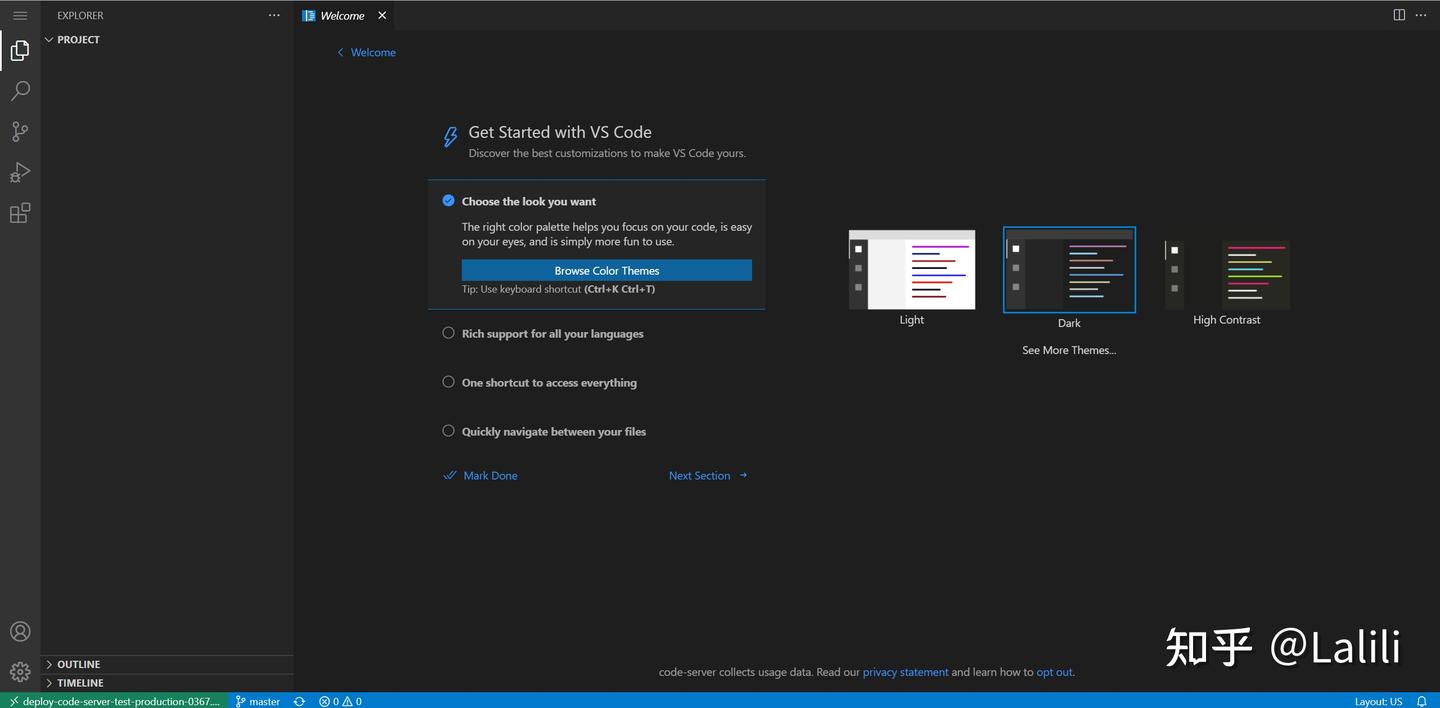This screenshot has height=708, width=1440.
Task: Open the Search view in activity bar
Action: 20,91
